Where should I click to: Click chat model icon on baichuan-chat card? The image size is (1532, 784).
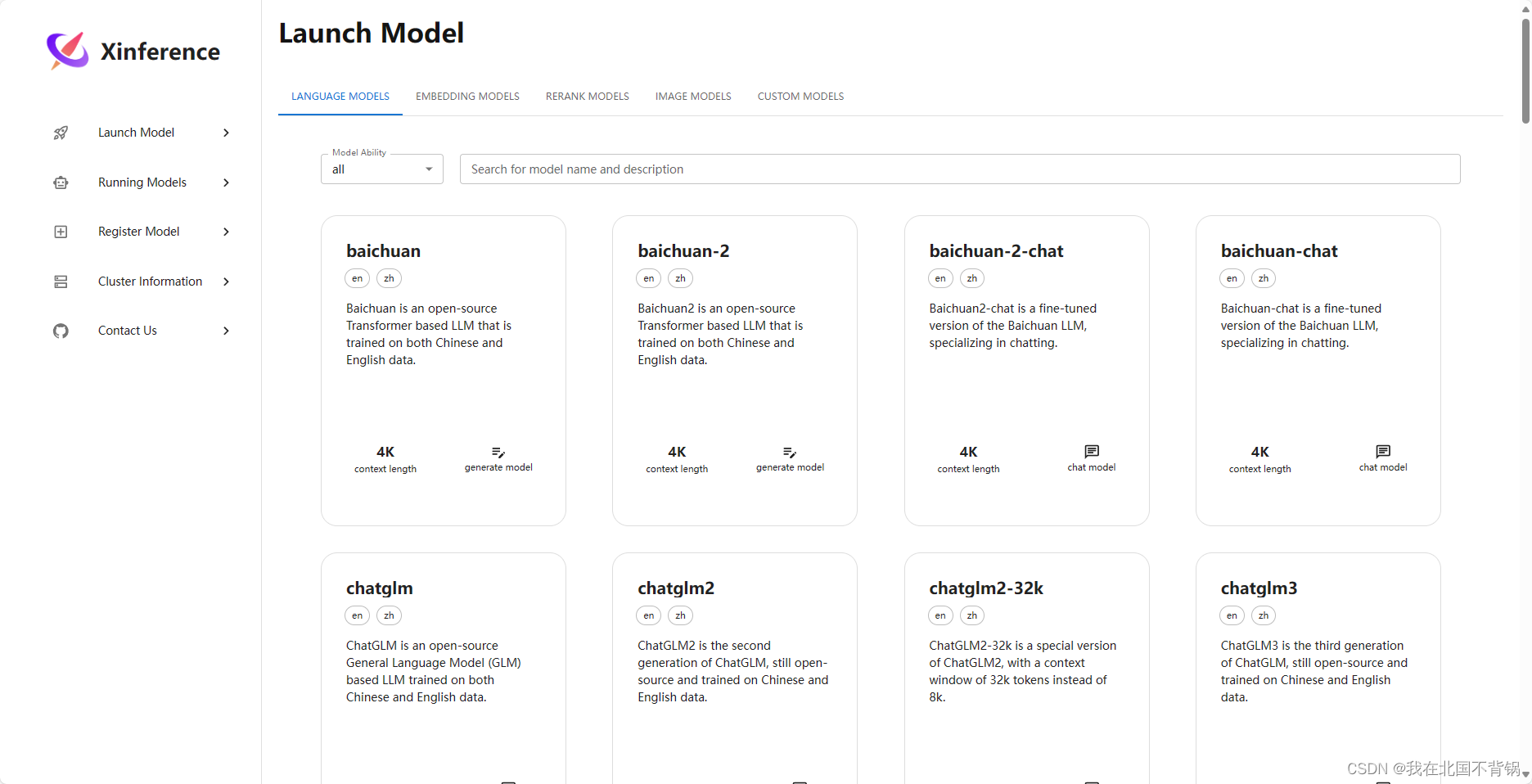[x=1383, y=452]
